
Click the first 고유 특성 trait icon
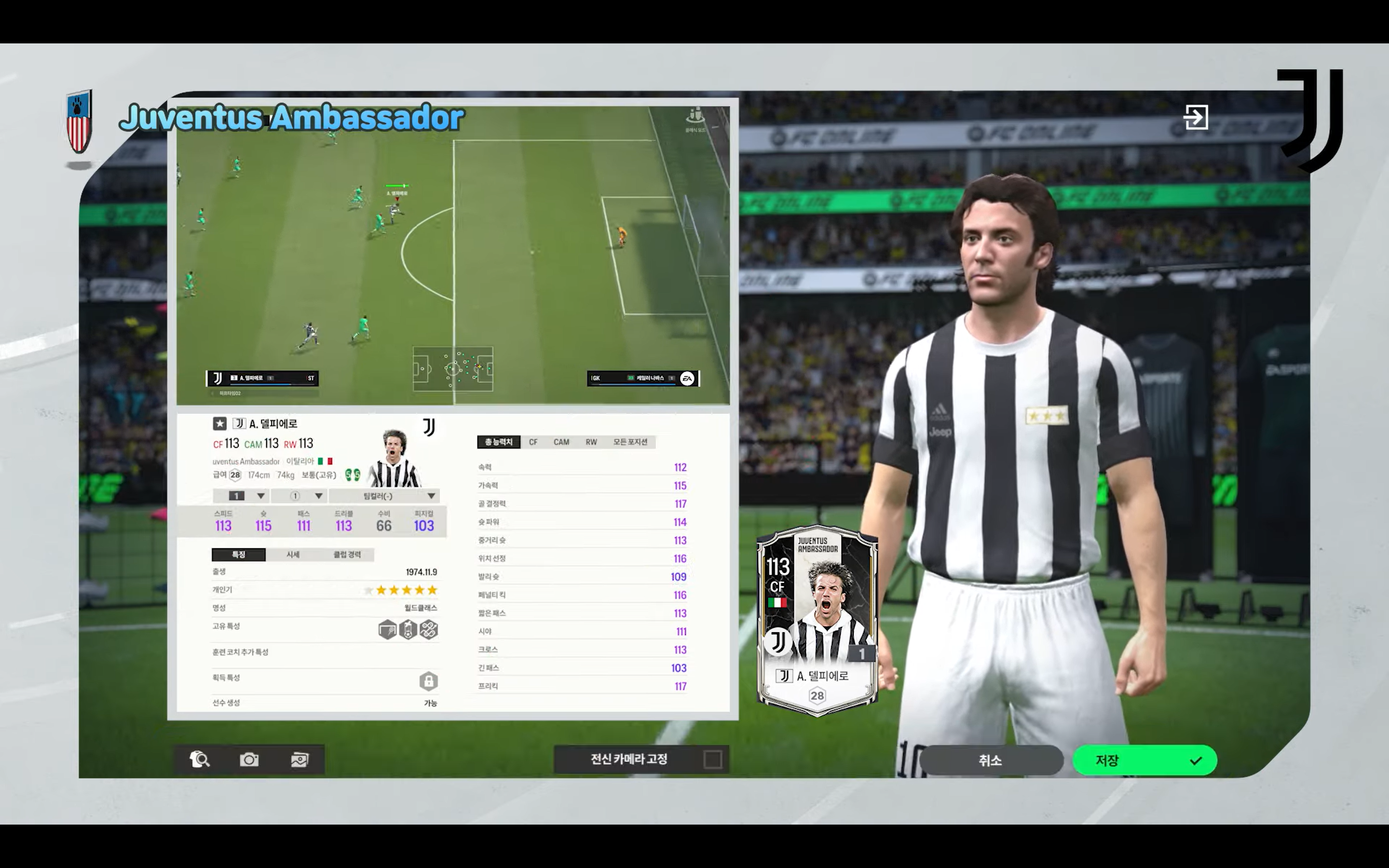pos(387,630)
